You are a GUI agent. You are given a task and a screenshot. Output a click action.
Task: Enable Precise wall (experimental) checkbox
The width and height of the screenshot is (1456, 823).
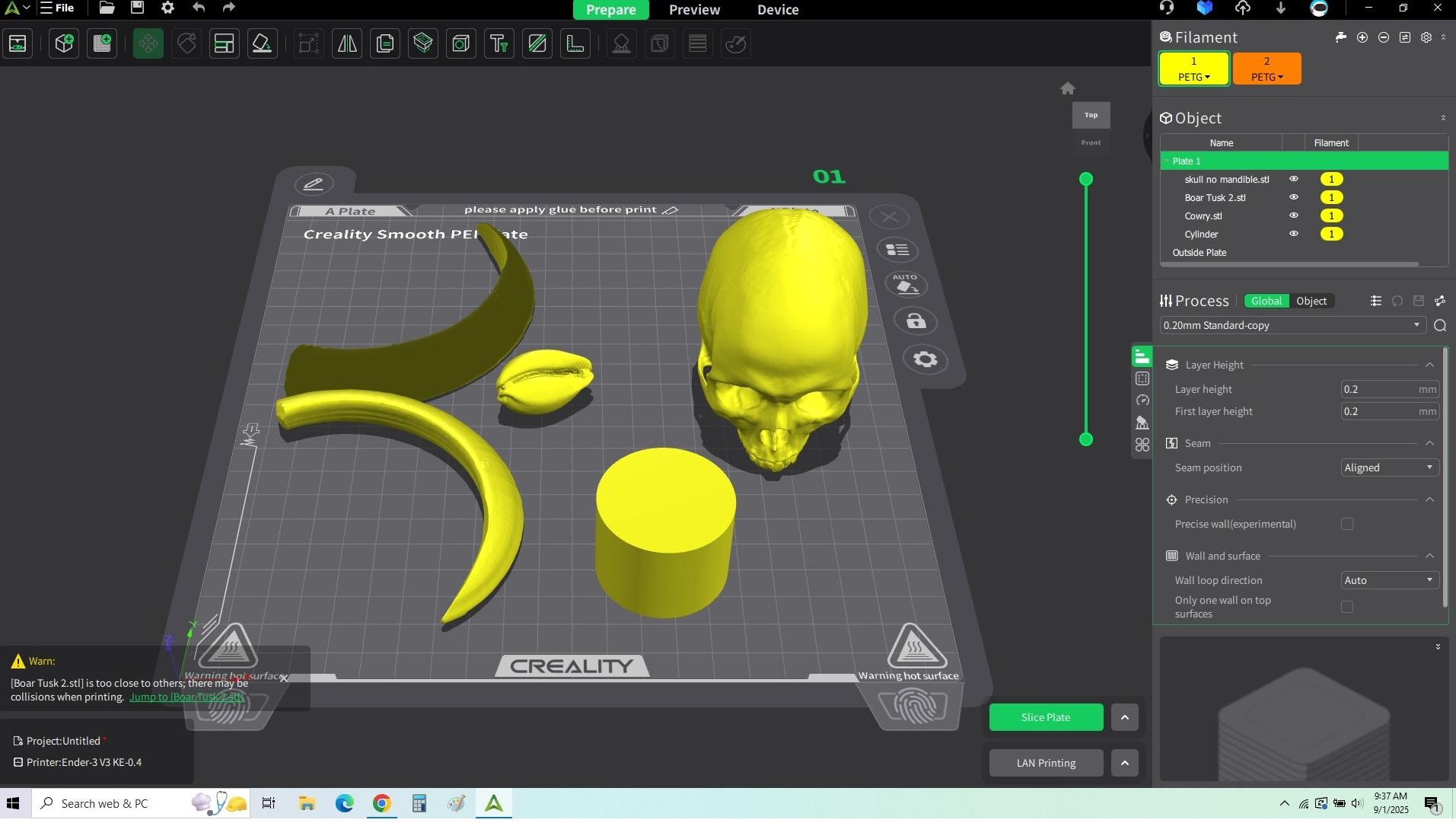click(x=1347, y=524)
